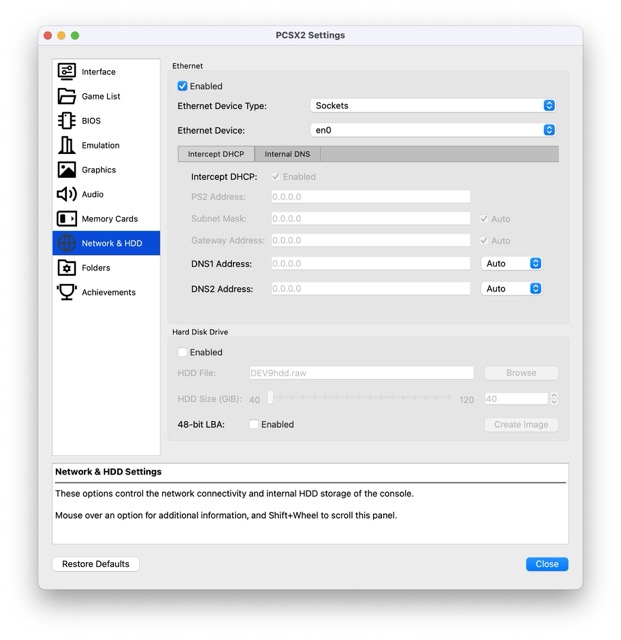Enable the 48-bit LBA checkbox
Screen dimensions: 621x640
[254, 424]
